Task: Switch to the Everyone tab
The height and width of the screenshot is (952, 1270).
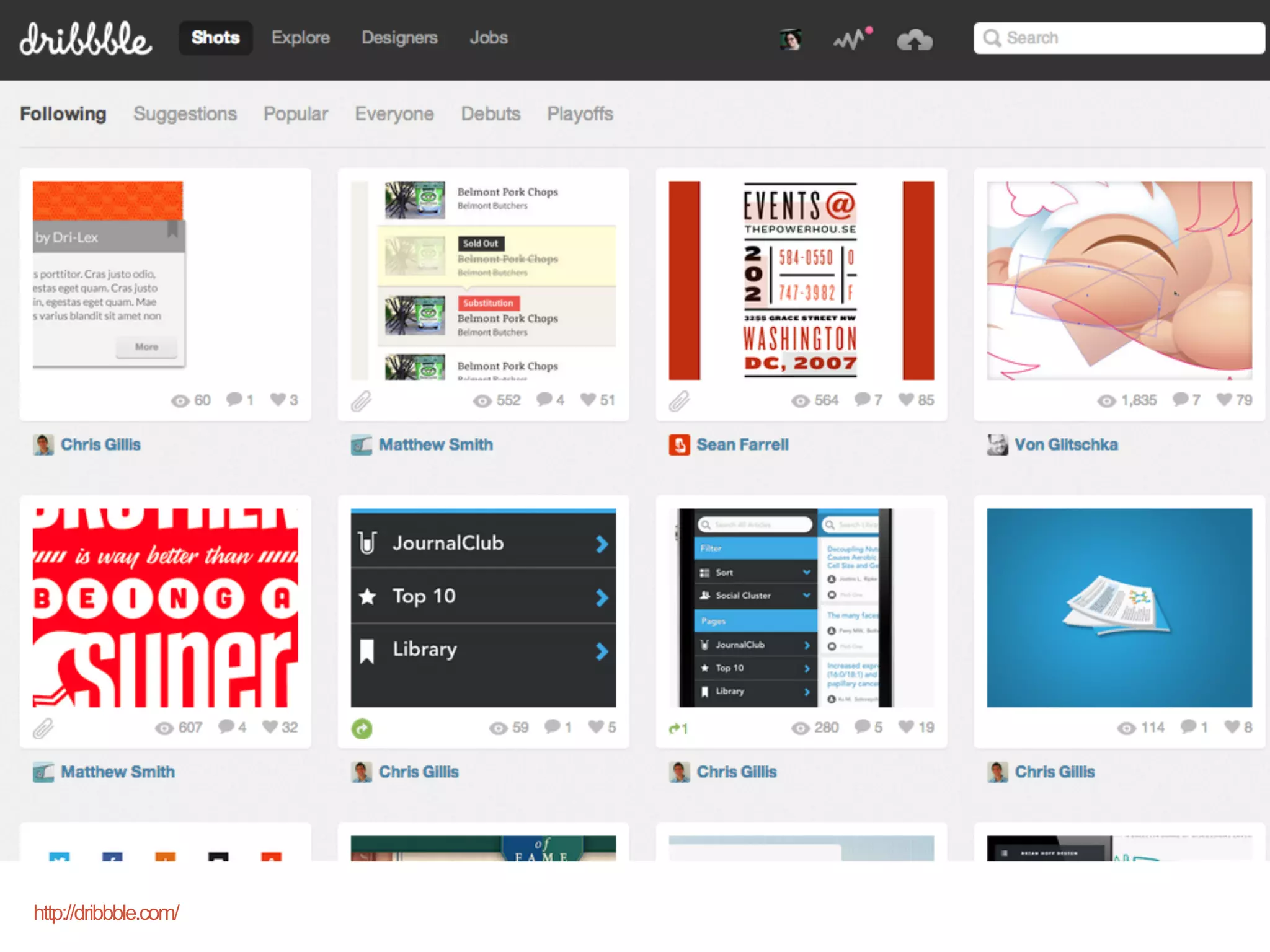Action: [x=394, y=114]
